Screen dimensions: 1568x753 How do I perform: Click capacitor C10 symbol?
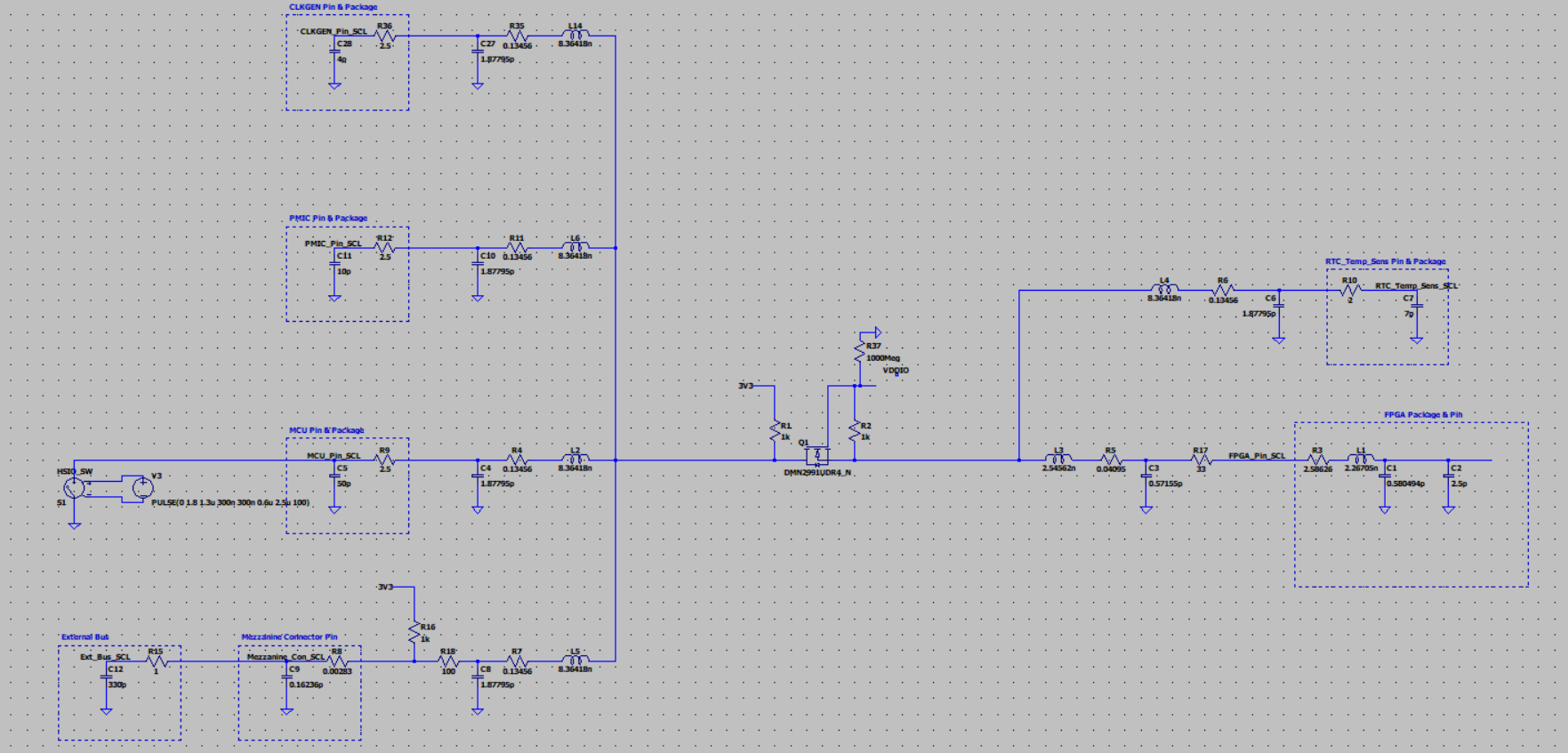[478, 263]
